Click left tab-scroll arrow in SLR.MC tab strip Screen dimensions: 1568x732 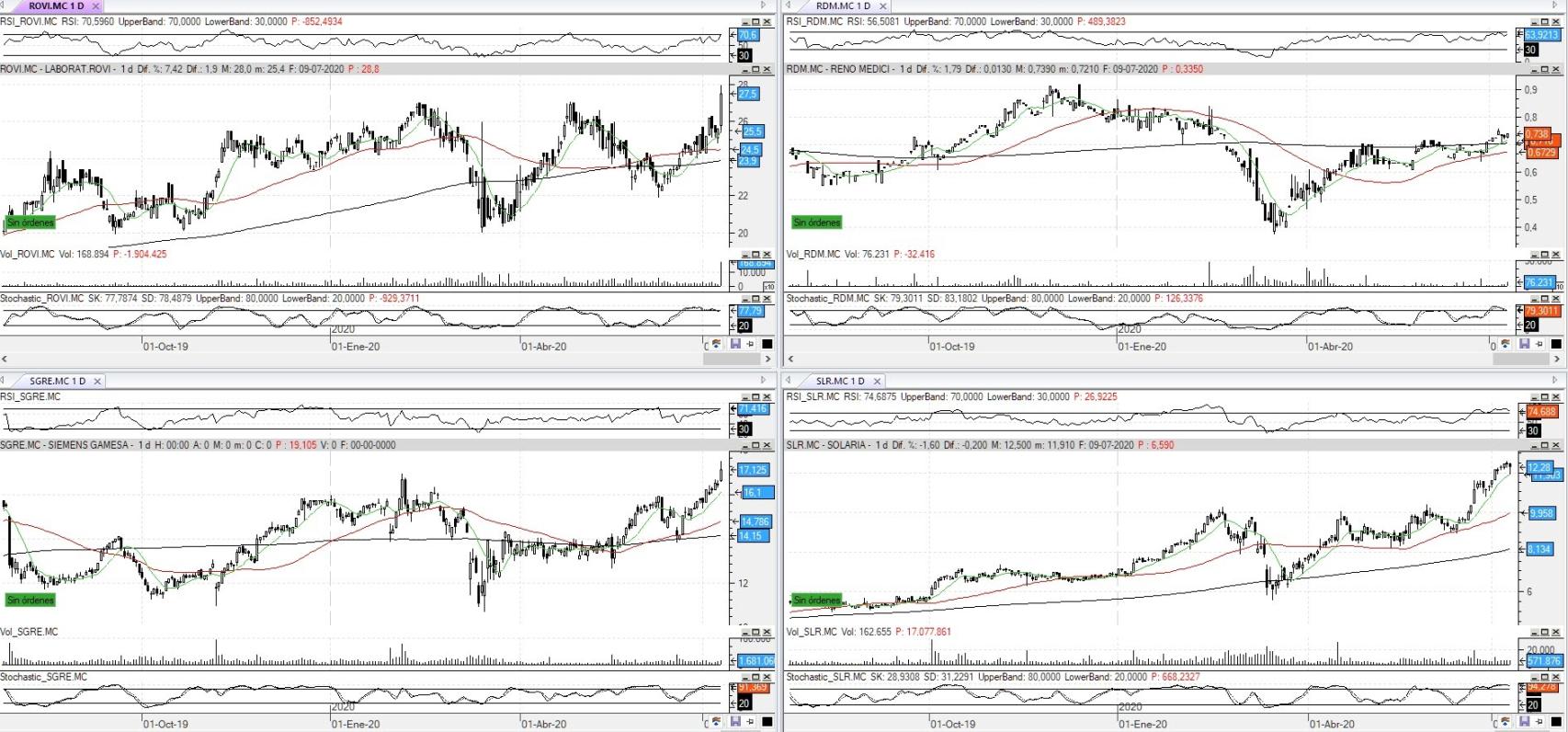click(788, 380)
